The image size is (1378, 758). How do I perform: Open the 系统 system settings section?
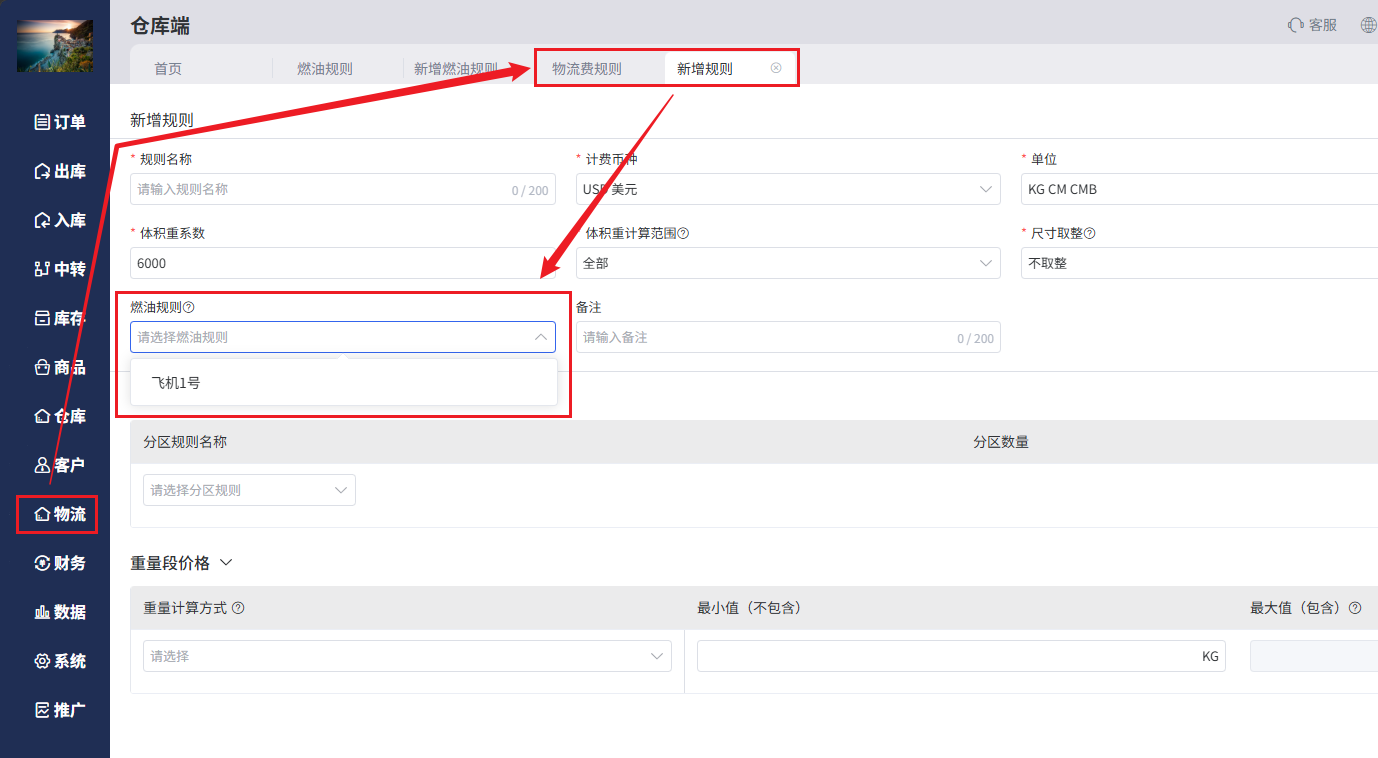(60, 661)
